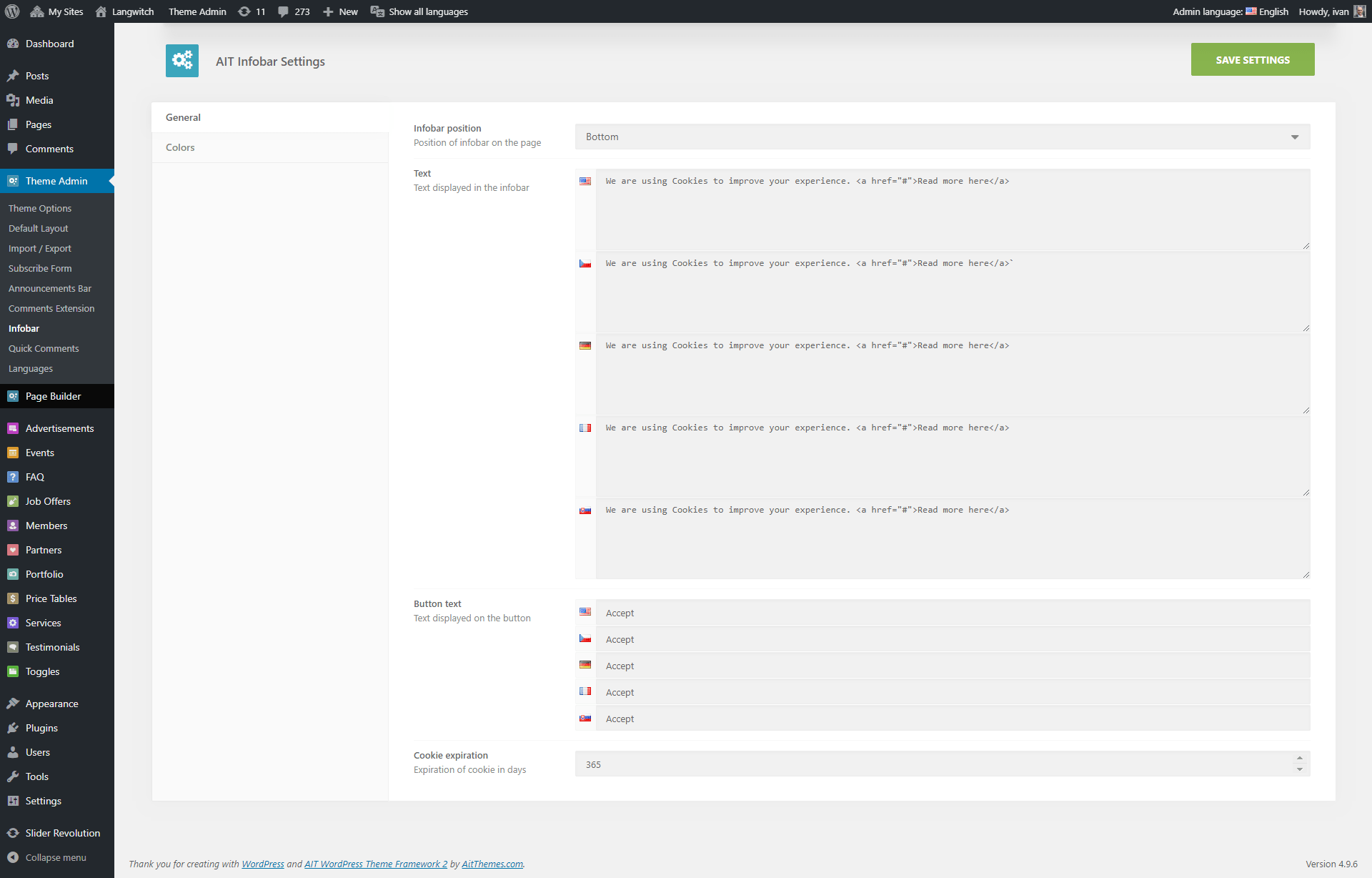Open Members from the sidebar

pyautogui.click(x=57, y=526)
